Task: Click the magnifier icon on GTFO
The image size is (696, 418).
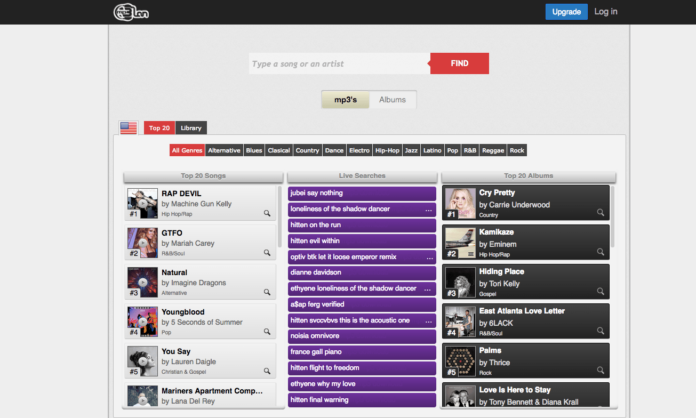Action: (x=267, y=252)
